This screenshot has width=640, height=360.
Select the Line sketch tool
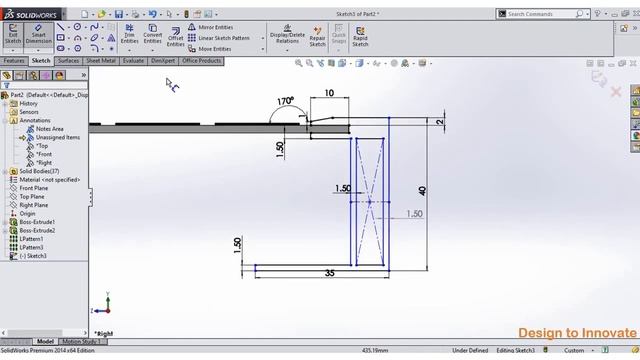pos(61,27)
